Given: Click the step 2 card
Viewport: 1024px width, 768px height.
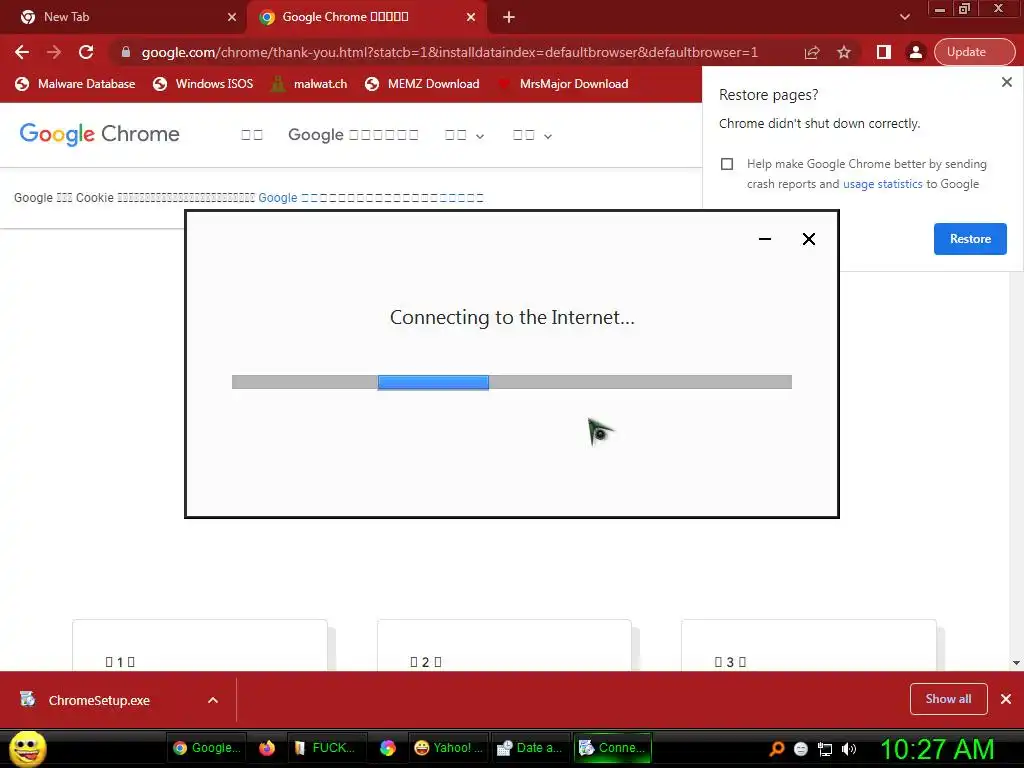Looking at the screenshot, I should [x=504, y=645].
